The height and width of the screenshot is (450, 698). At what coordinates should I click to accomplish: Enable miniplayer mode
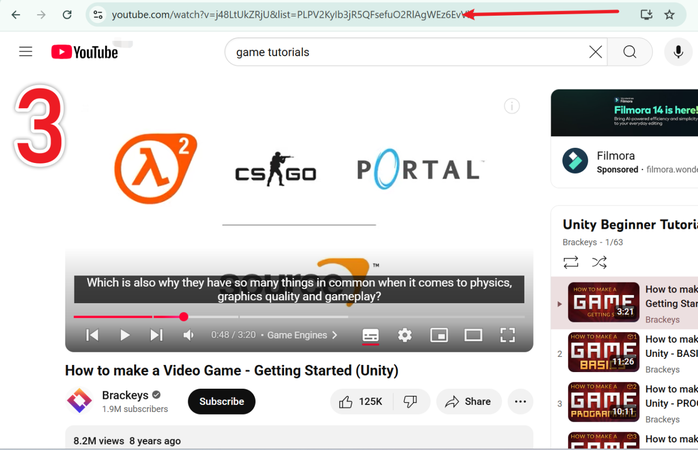tap(439, 335)
